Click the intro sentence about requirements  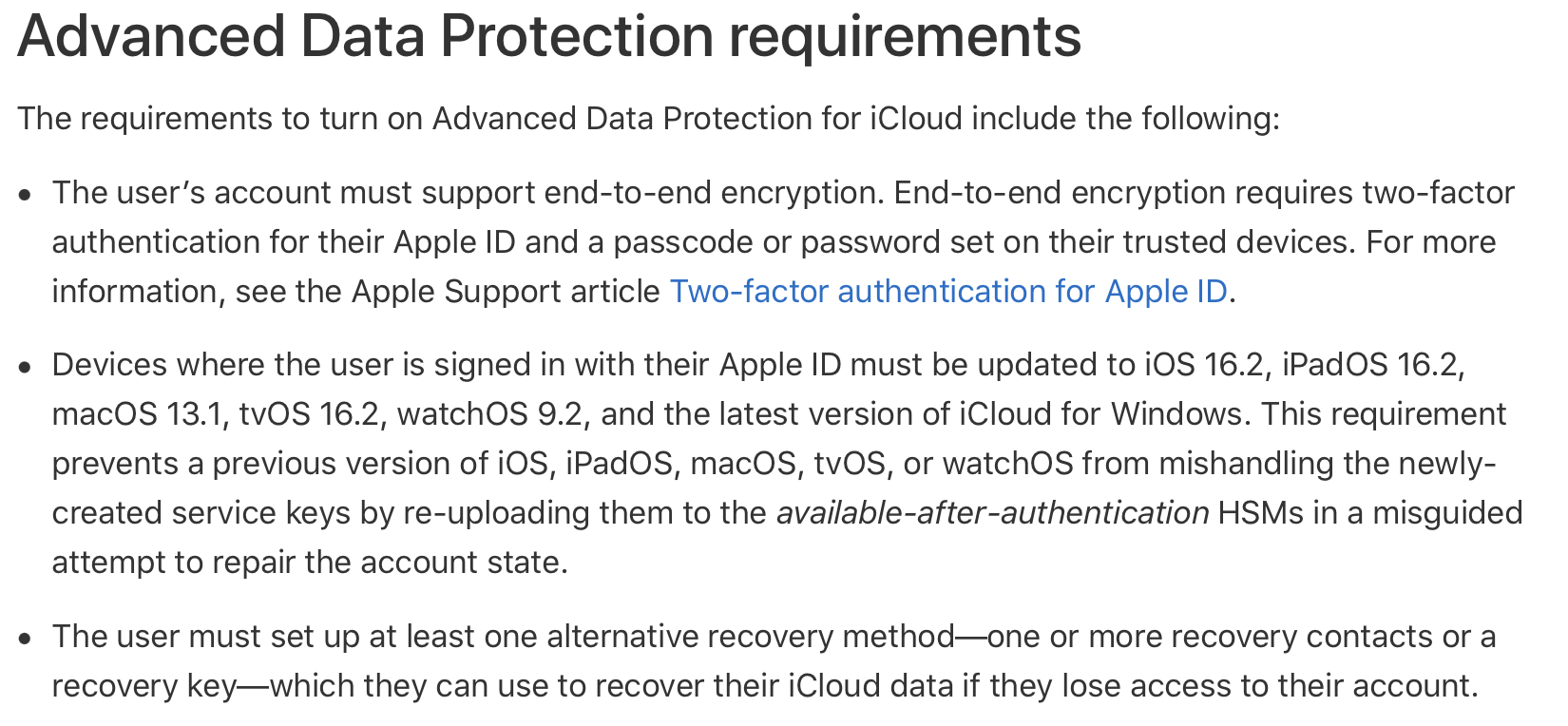[648, 119]
